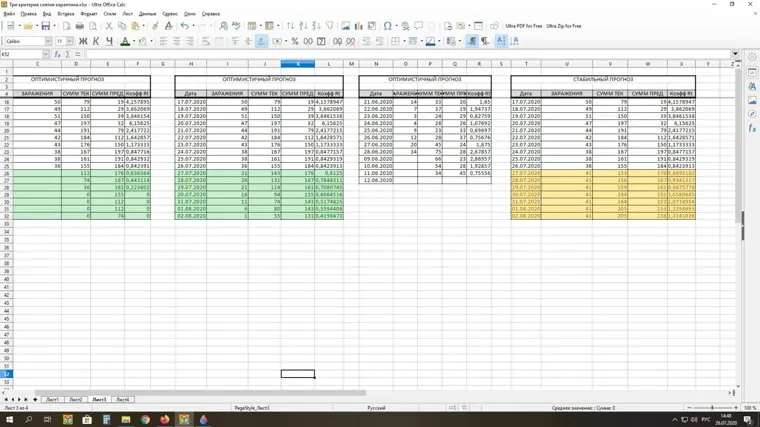760x427 pixels.
Task: Click the Undo arrow icon
Action: point(185,26)
